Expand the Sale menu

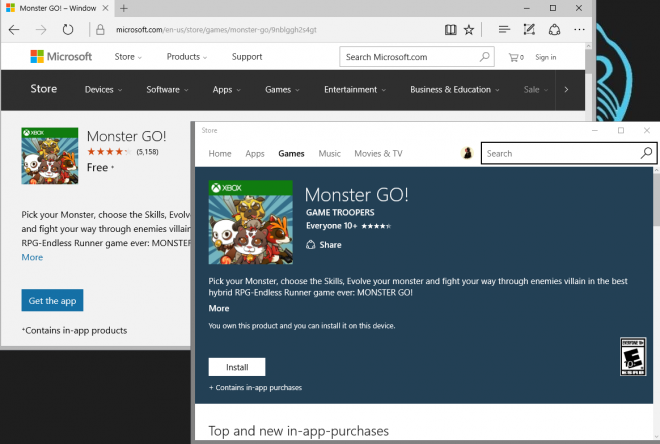(535, 90)
